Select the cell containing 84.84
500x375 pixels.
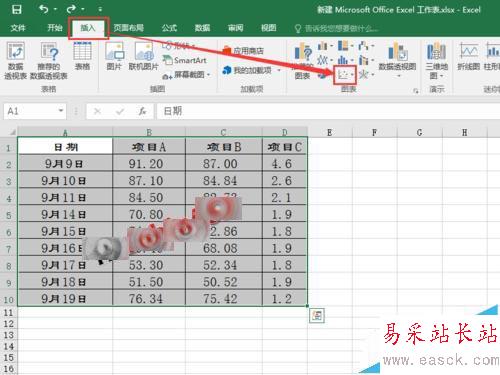click(x=224, y=181)
